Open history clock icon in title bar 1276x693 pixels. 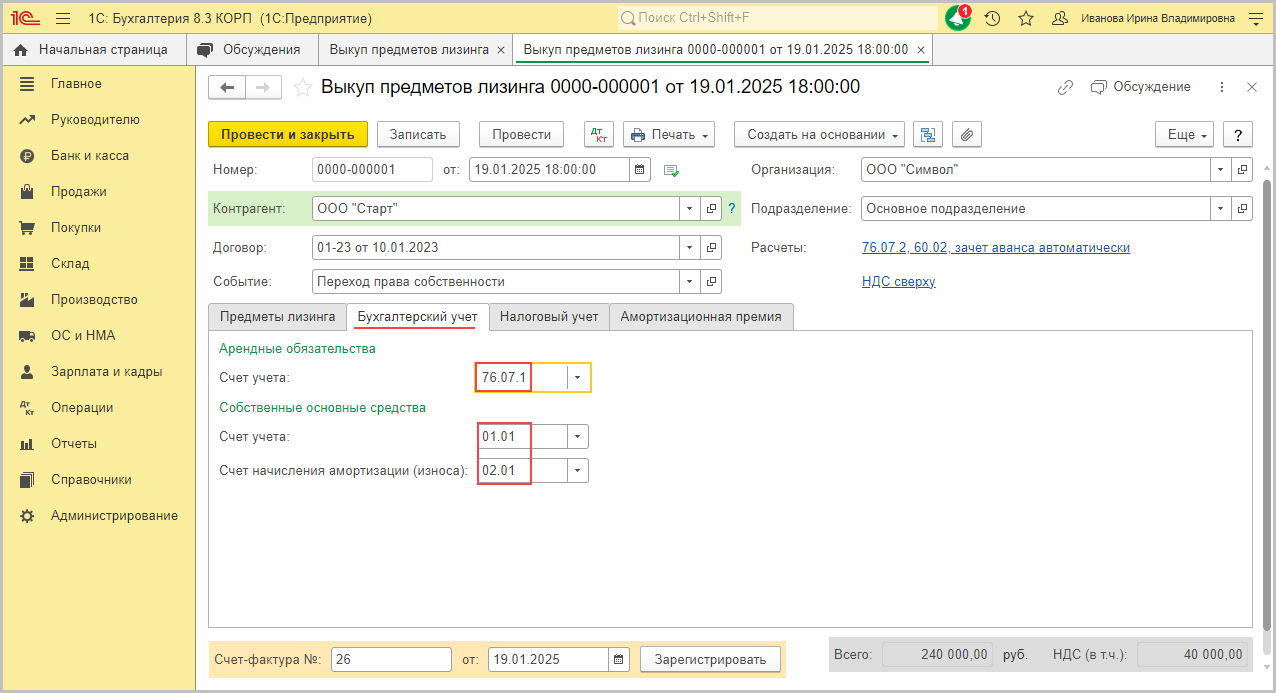[992, 18]
